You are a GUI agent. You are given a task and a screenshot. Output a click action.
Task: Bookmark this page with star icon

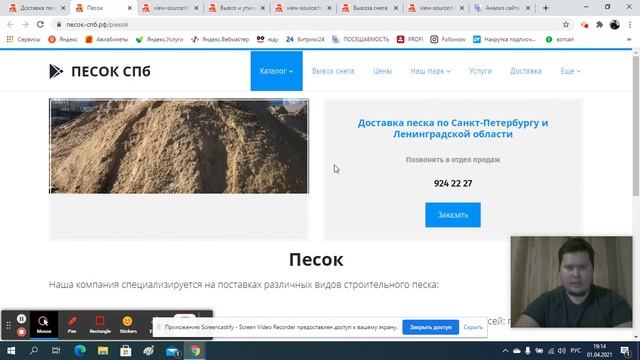pos(566,24)
